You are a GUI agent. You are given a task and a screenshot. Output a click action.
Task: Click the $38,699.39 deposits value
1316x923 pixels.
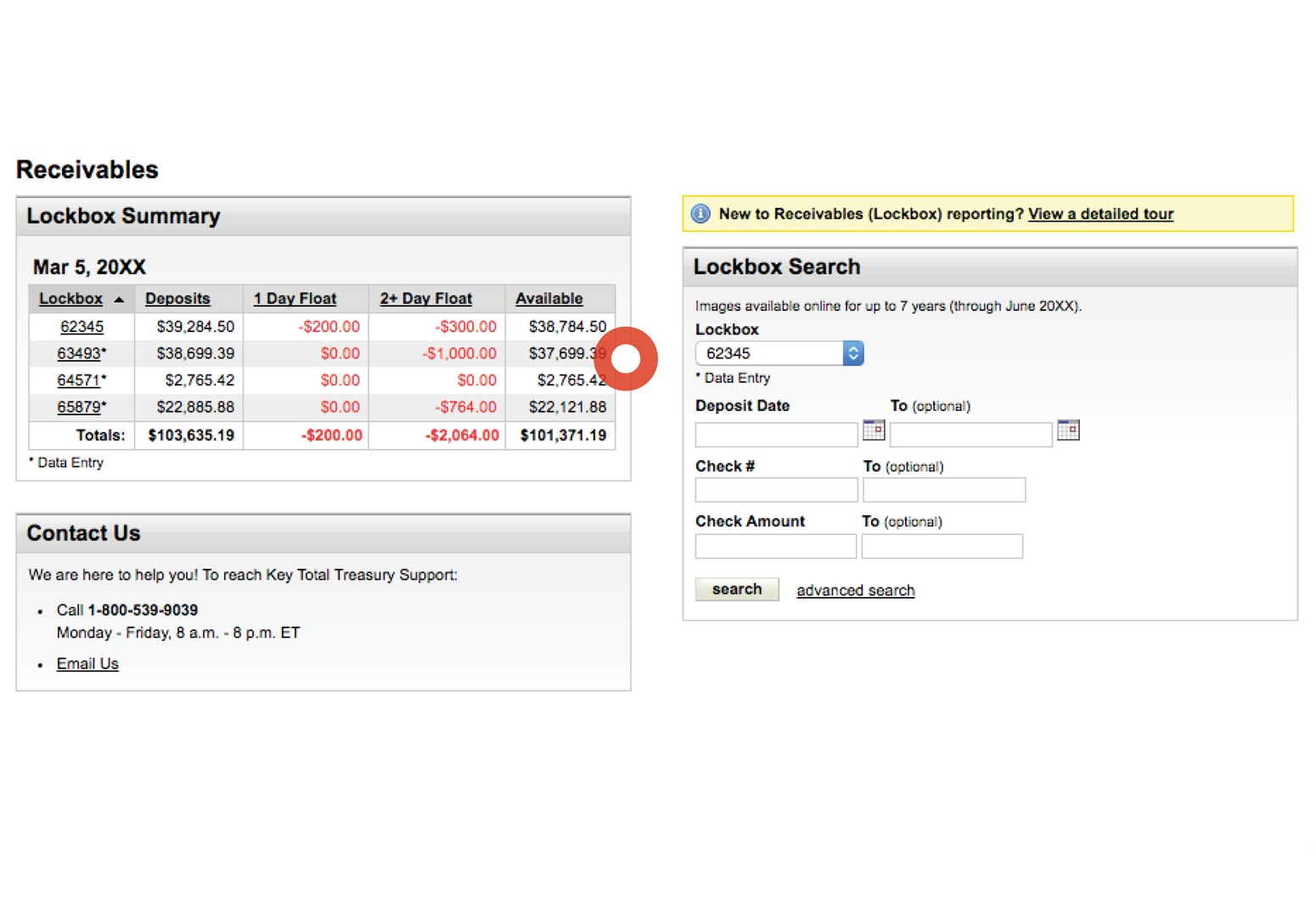tap(195, 353)
